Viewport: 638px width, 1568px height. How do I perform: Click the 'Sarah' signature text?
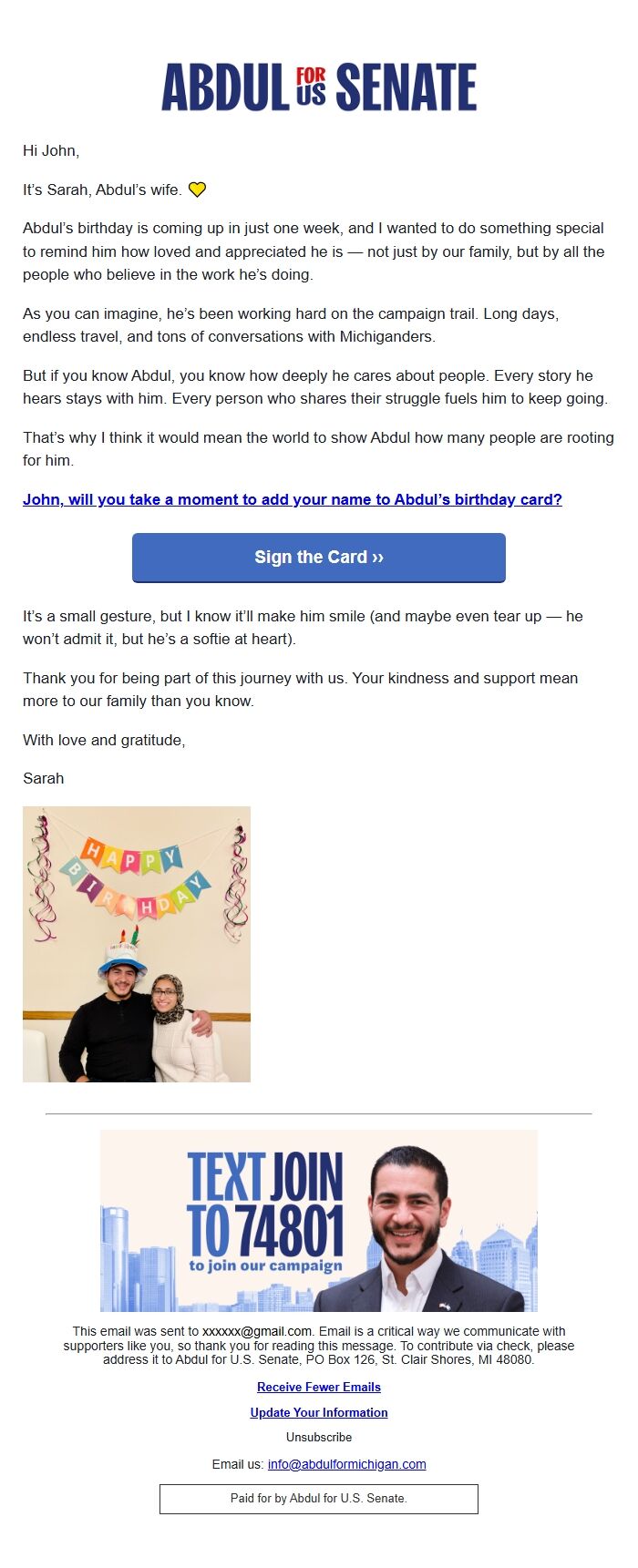[44, 778]
